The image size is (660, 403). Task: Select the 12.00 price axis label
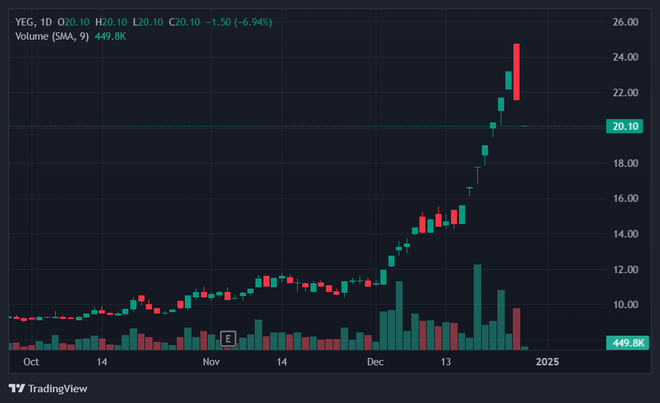coord(625,269)
